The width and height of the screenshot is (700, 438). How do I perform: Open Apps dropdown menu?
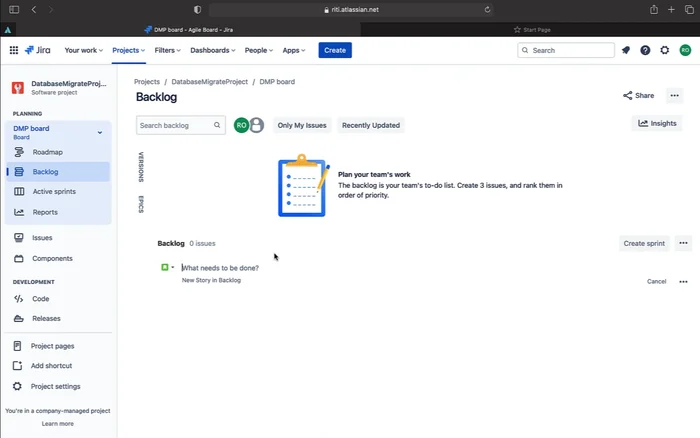pyautogui.click(x=294, y=50)
